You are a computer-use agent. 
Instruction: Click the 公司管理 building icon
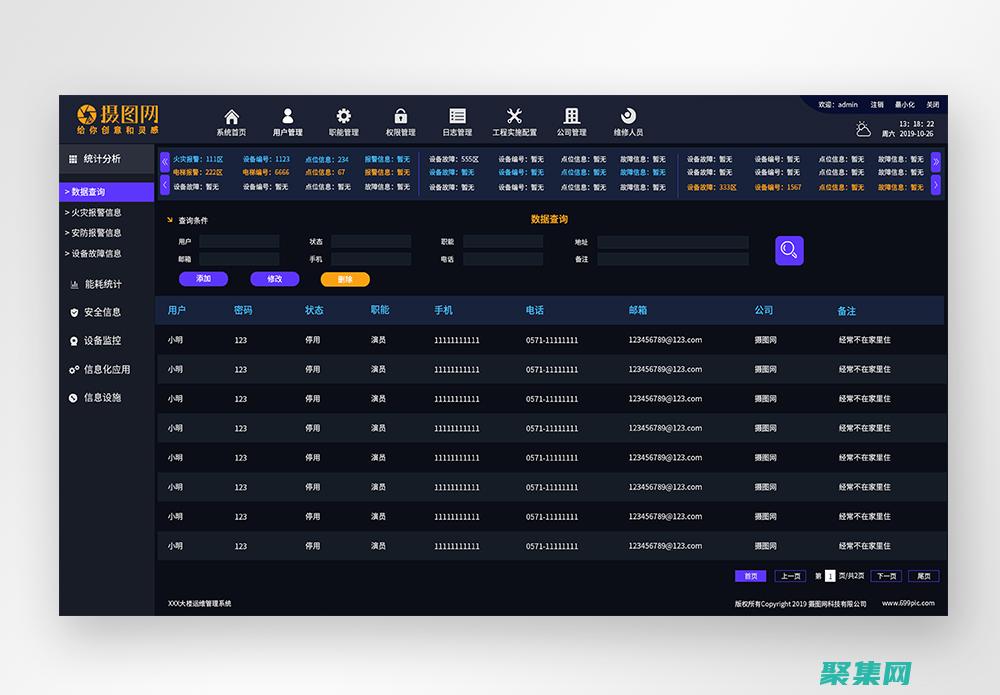pos(571,114)
